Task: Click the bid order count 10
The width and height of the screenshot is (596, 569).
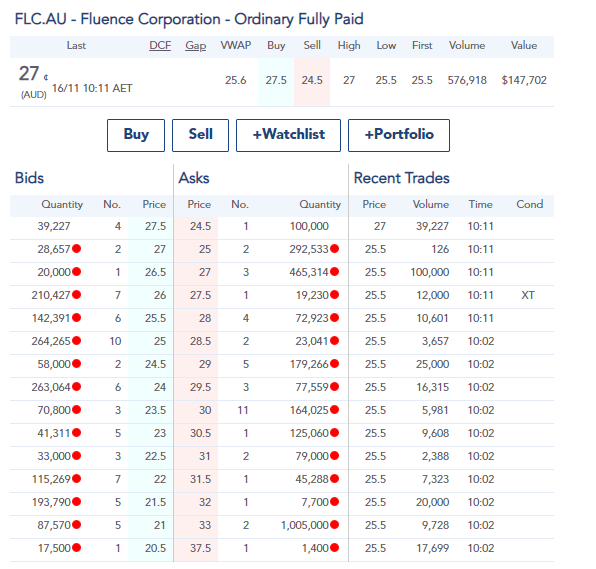Action: pos(116,341)
